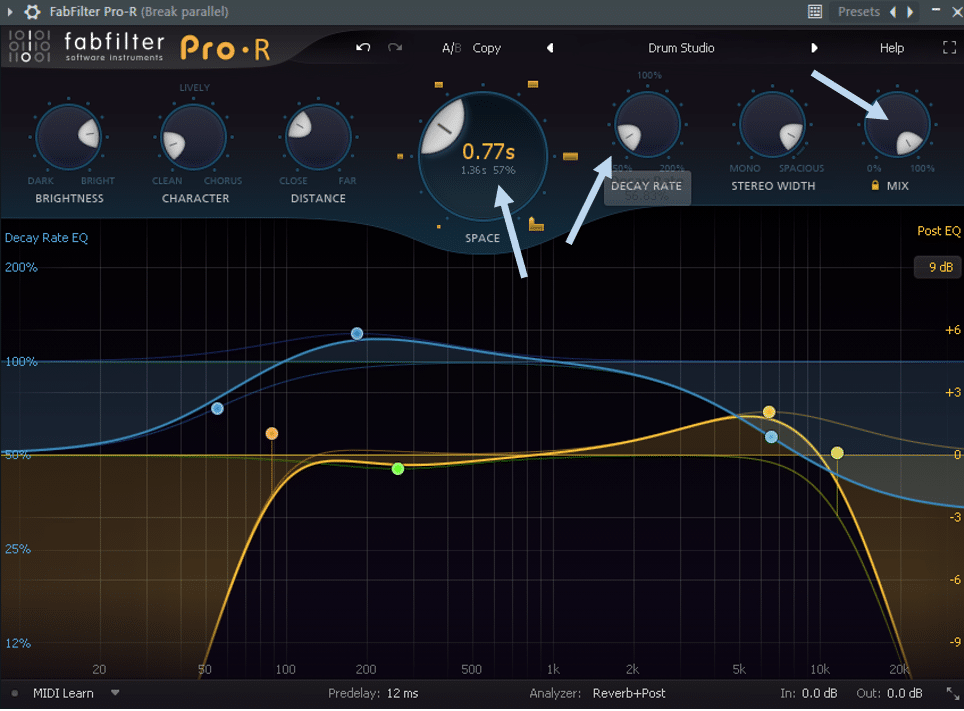The height and width of the screenshot is (711, 964).
Task: Undo the last change
Action: tap(363, 47)
